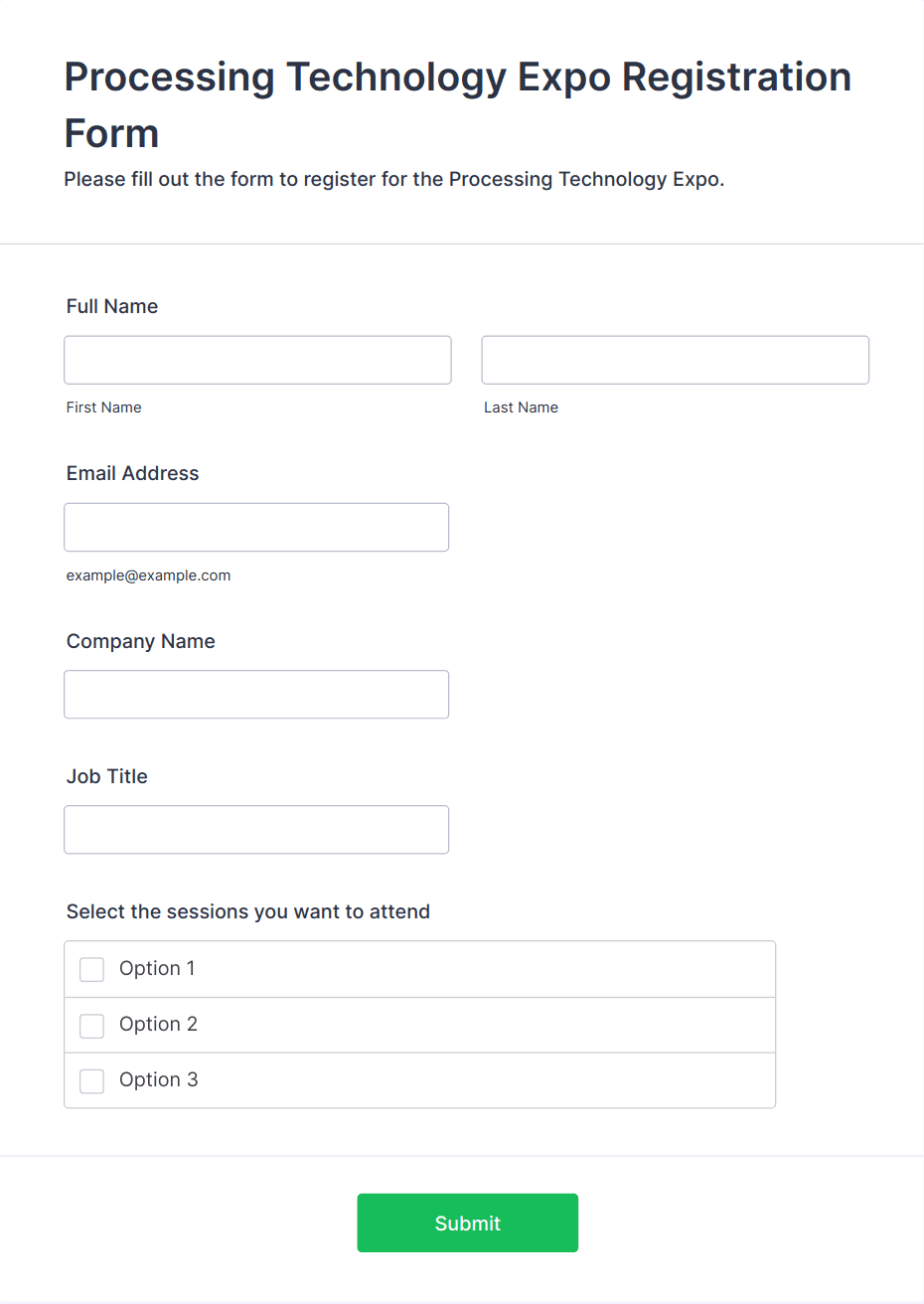Select the Company Name input box
Viewport: 924px width, 1304px height.
click(x=256, y=694)
